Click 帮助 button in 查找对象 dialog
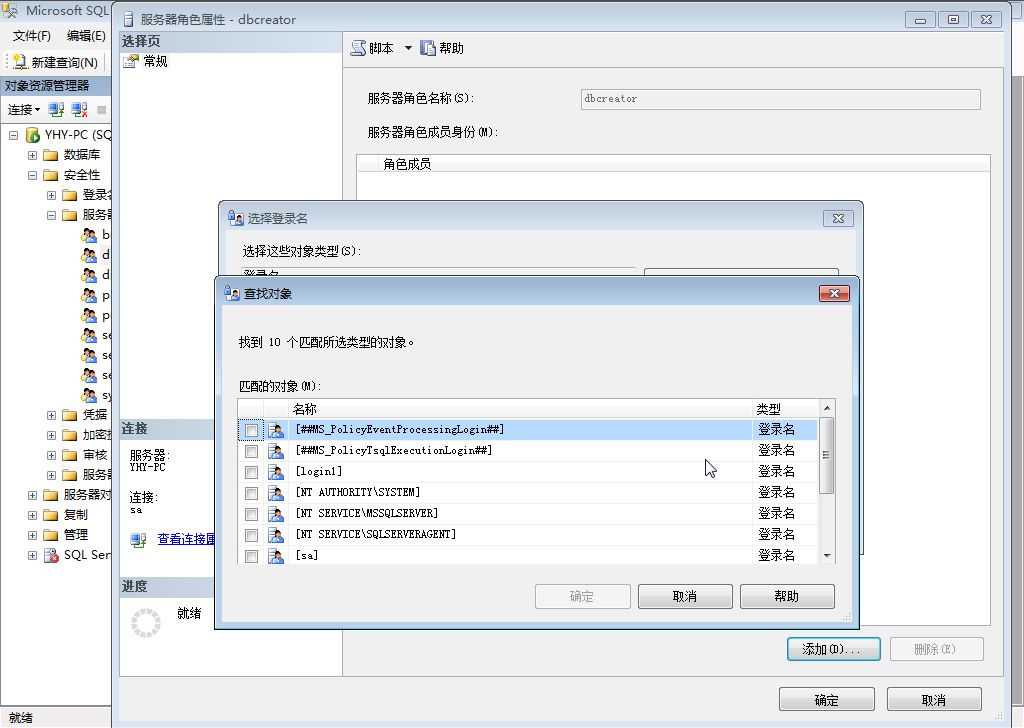 [787, 596]
